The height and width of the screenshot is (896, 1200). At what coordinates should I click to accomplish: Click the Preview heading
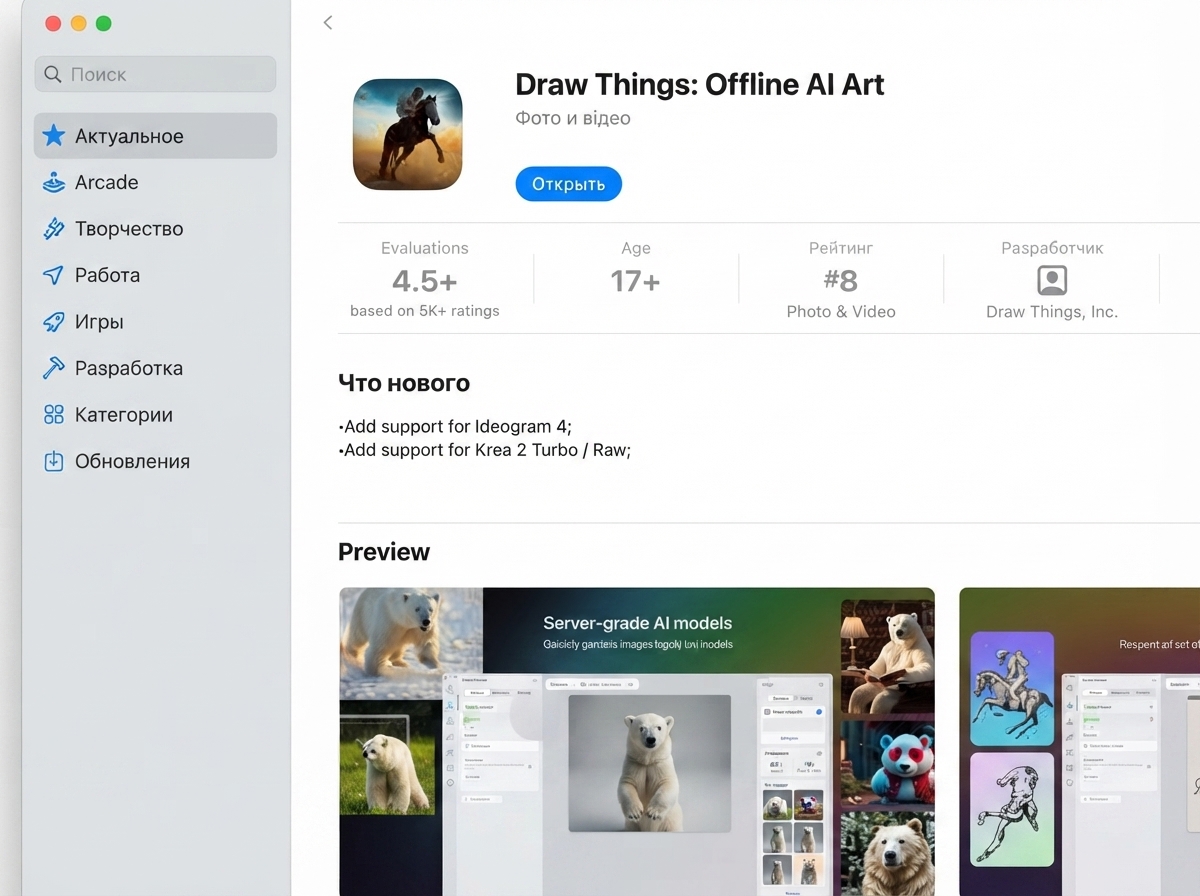tap(384, 552)
